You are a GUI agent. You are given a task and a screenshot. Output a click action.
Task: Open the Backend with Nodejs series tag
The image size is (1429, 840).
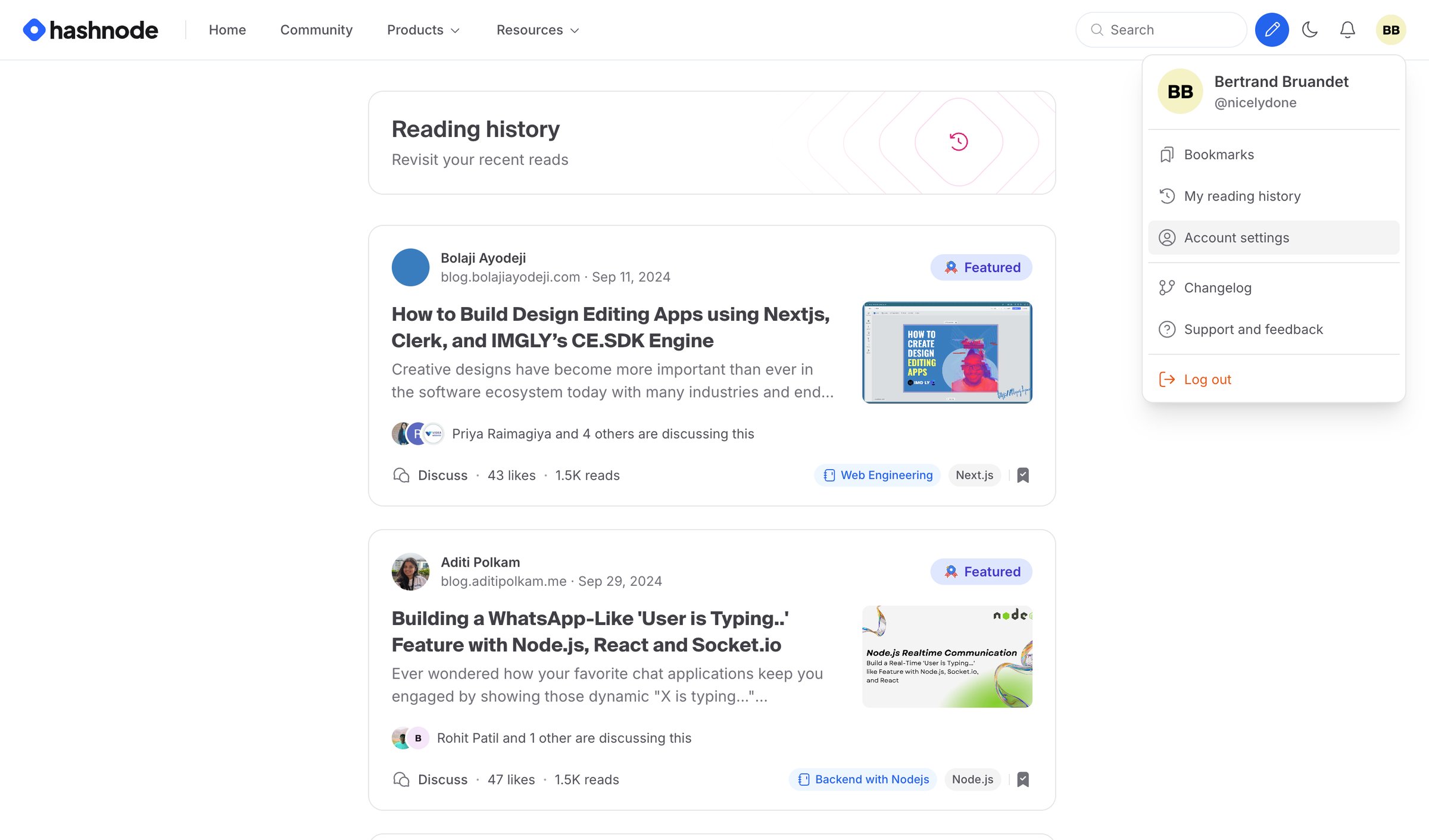pos(863,780)
